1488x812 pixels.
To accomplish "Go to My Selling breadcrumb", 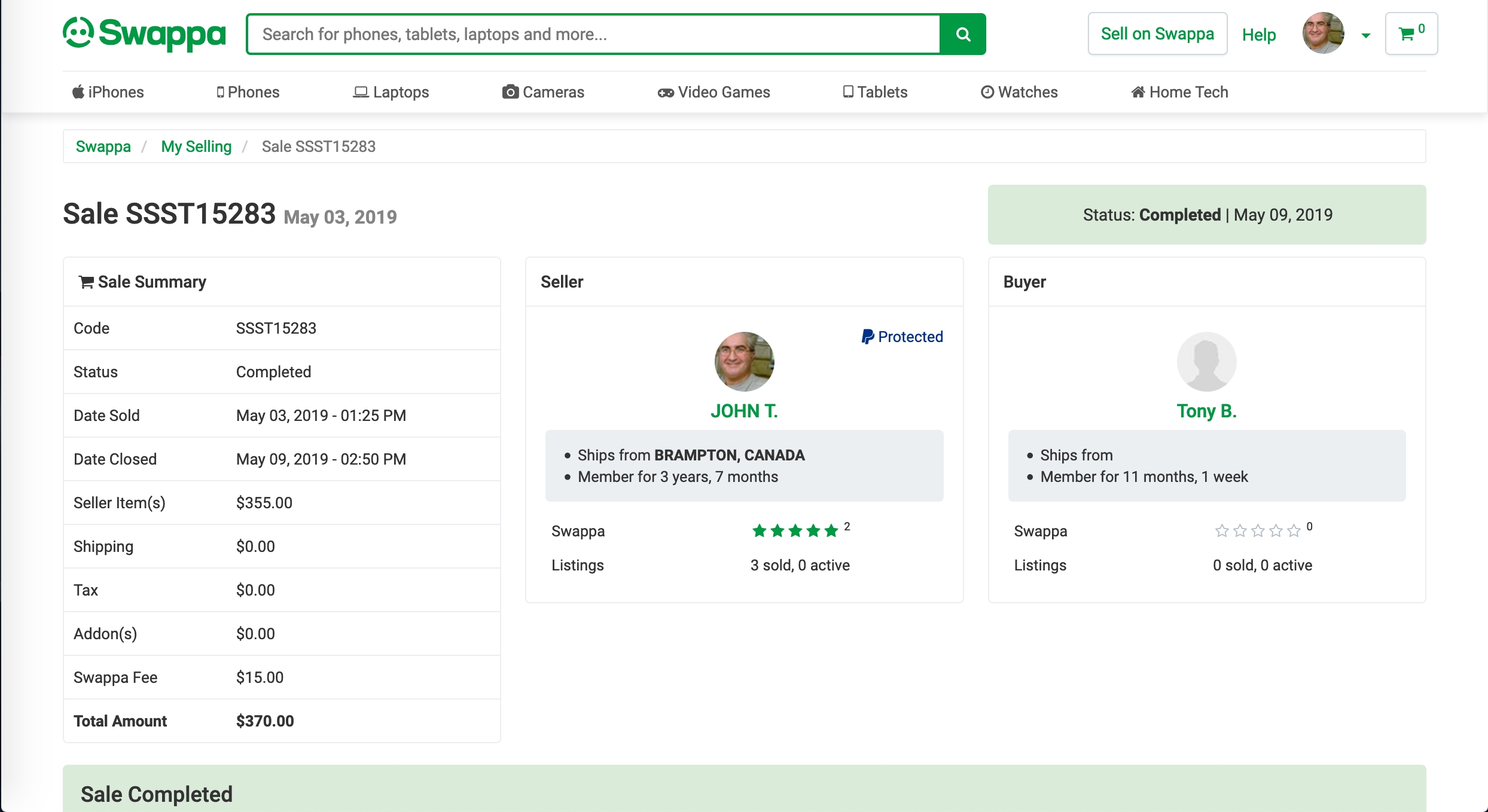I will pos(196,146).
